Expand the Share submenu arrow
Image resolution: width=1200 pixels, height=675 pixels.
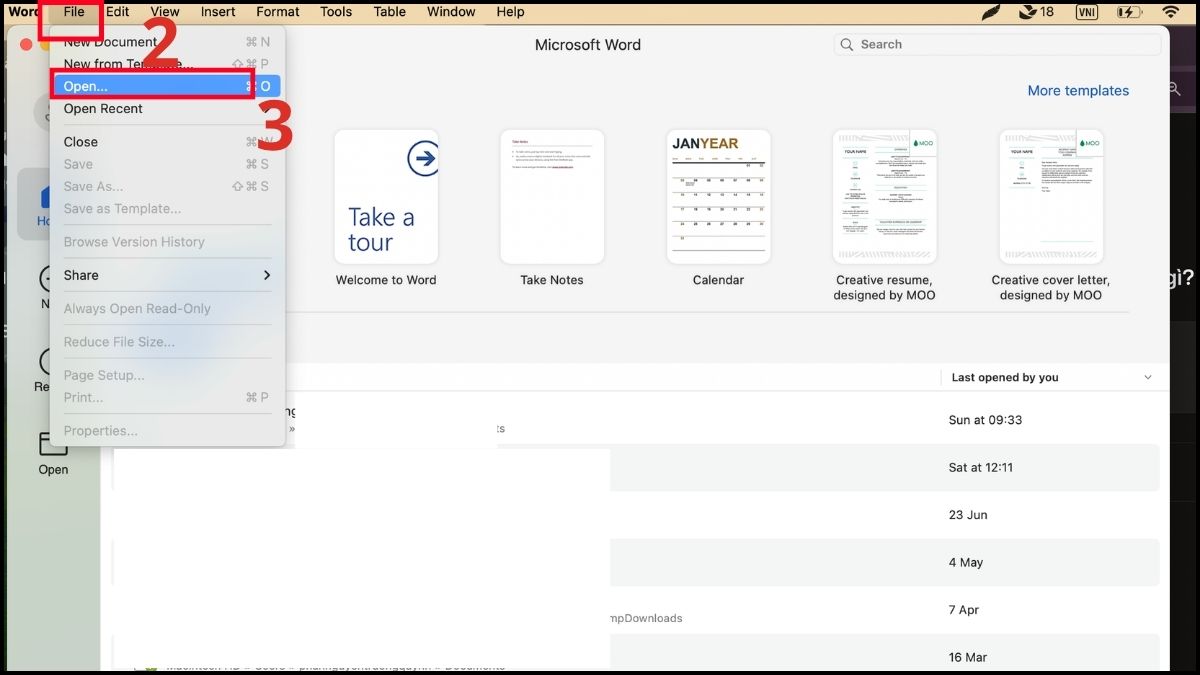267,275
